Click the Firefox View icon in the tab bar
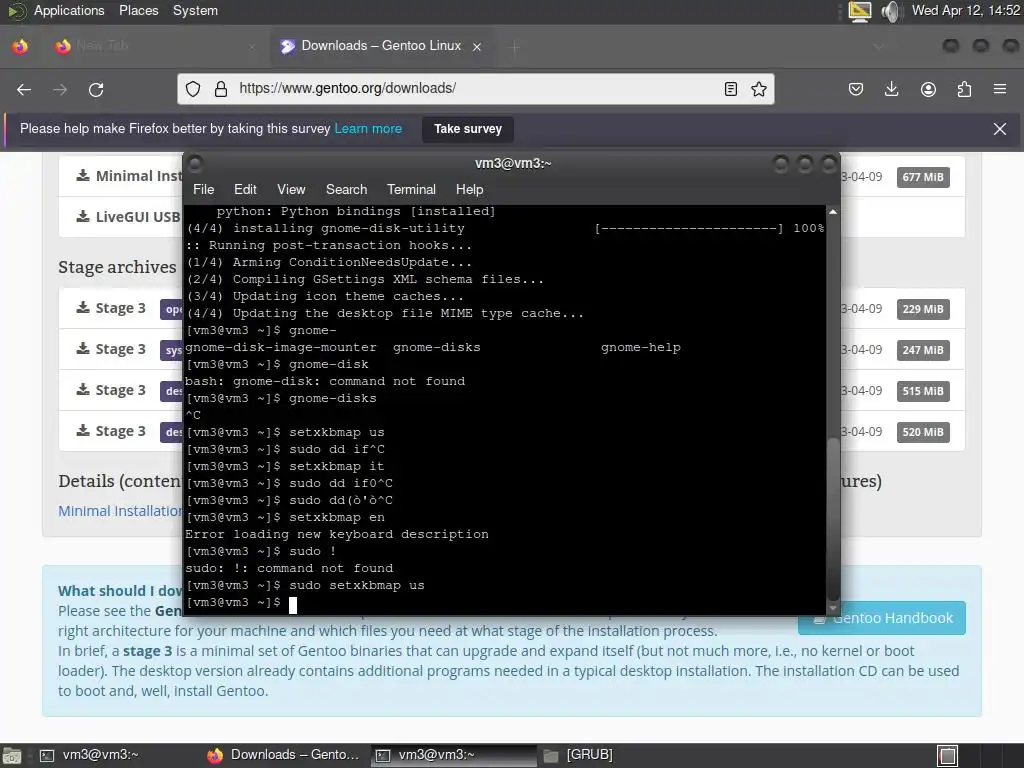1024x768 pixels. (20, 46)
